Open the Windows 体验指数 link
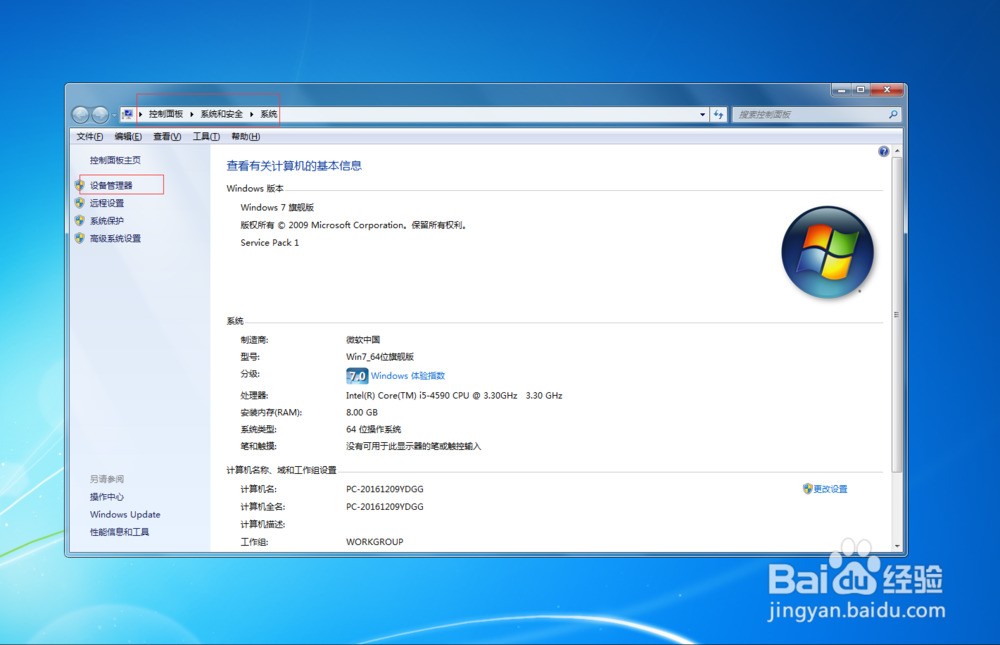This screenshot has height=645, width=1000. (x=408, y=376)
